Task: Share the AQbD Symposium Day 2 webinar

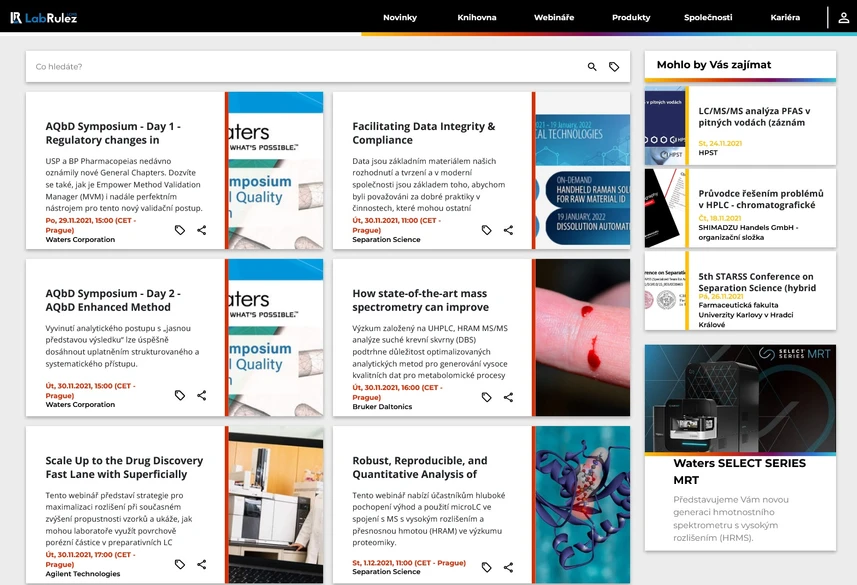Action: click(202, 395)
